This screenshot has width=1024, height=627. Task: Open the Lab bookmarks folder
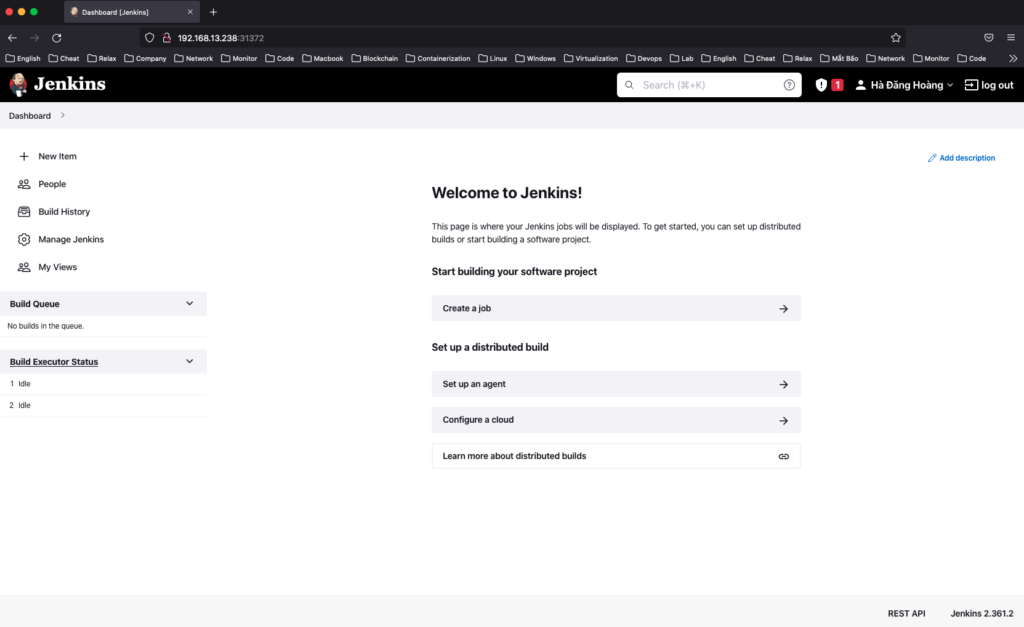(x=682, y=58)
